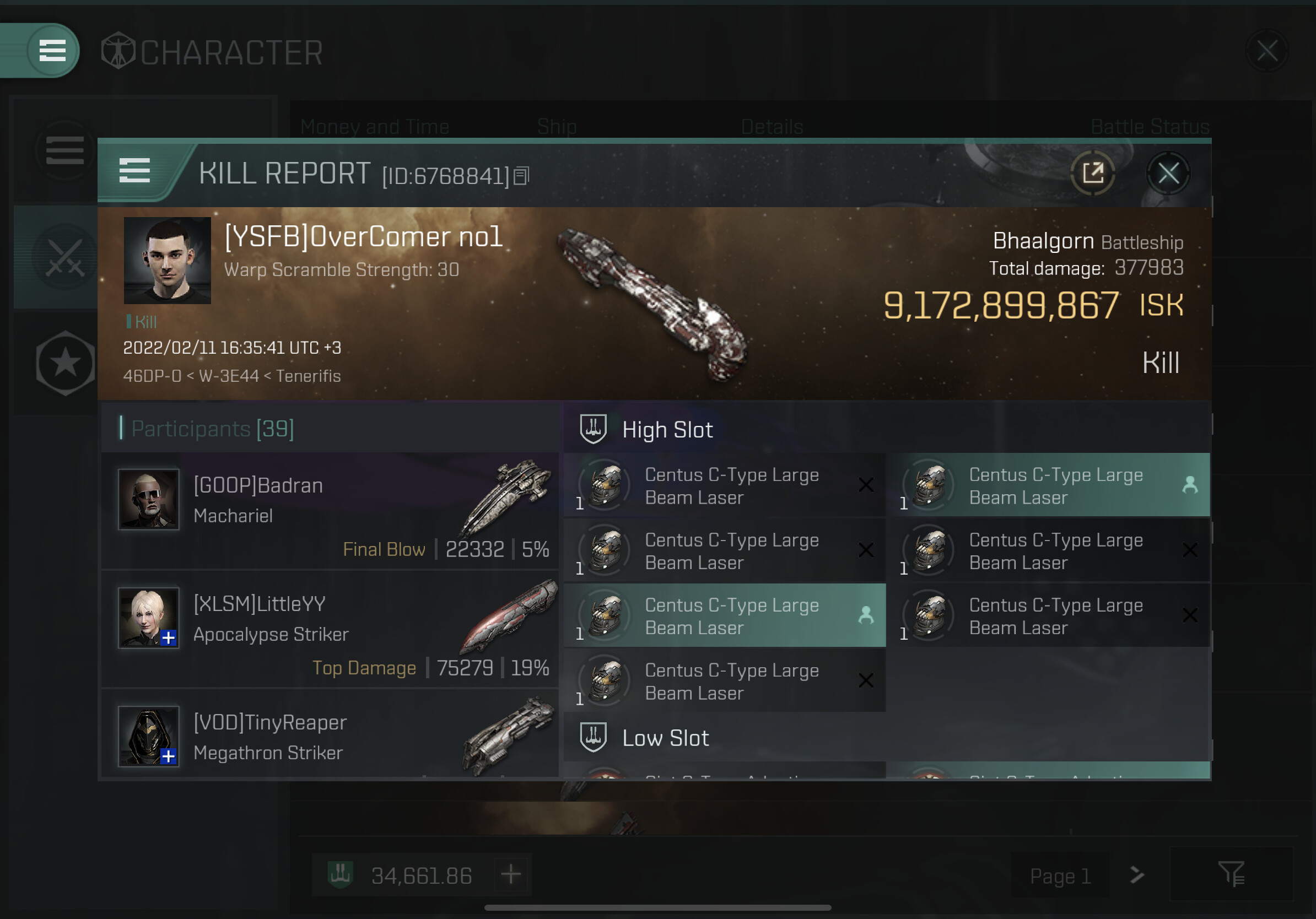The image size is (1316, 919).
Task: Open the Kill Report hamburger menu
Action: point(134,171)
